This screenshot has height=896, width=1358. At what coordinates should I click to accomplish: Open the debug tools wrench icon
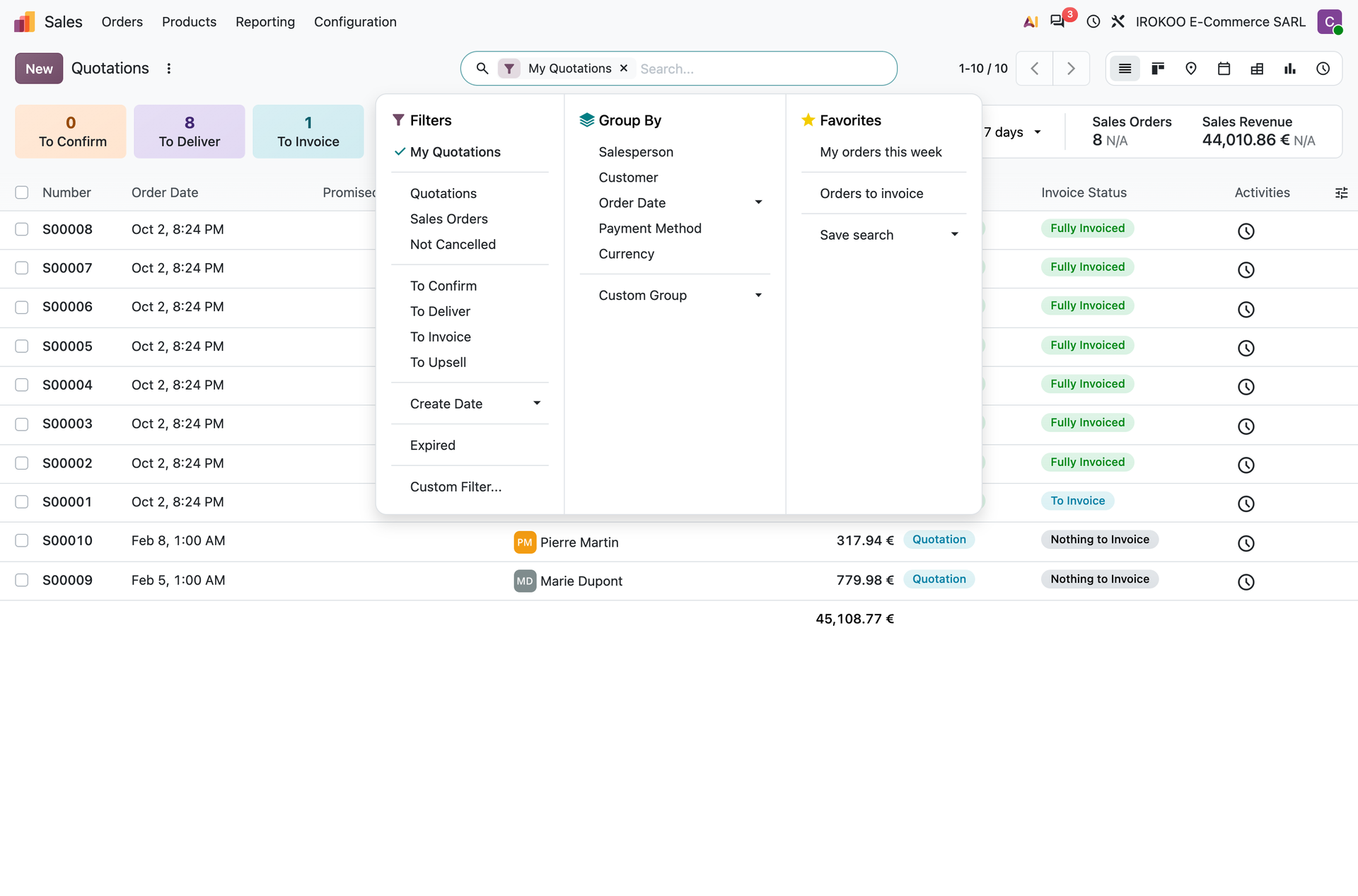click(x=1118, y=21)
